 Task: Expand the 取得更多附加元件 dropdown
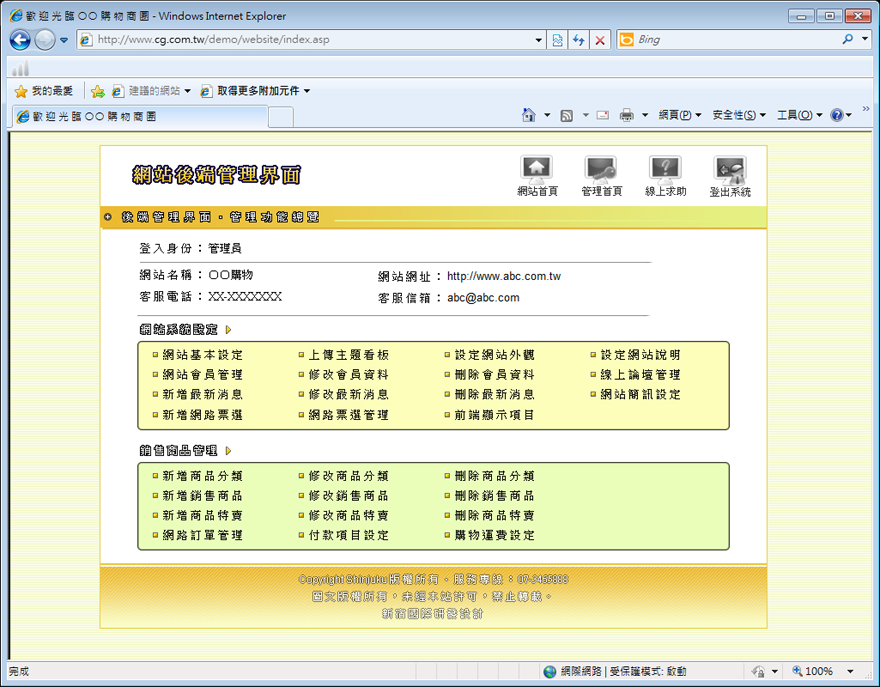coord(307,91)
